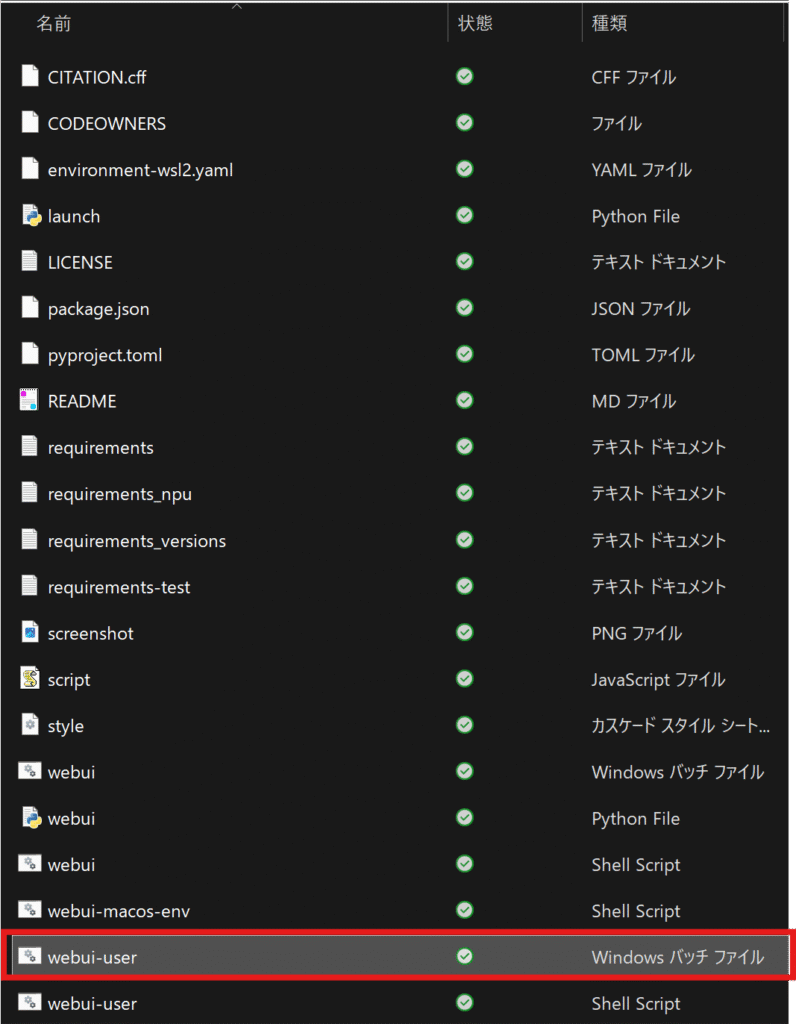Click the green status checkmark beside LICENSE

(x=464, y=262)
